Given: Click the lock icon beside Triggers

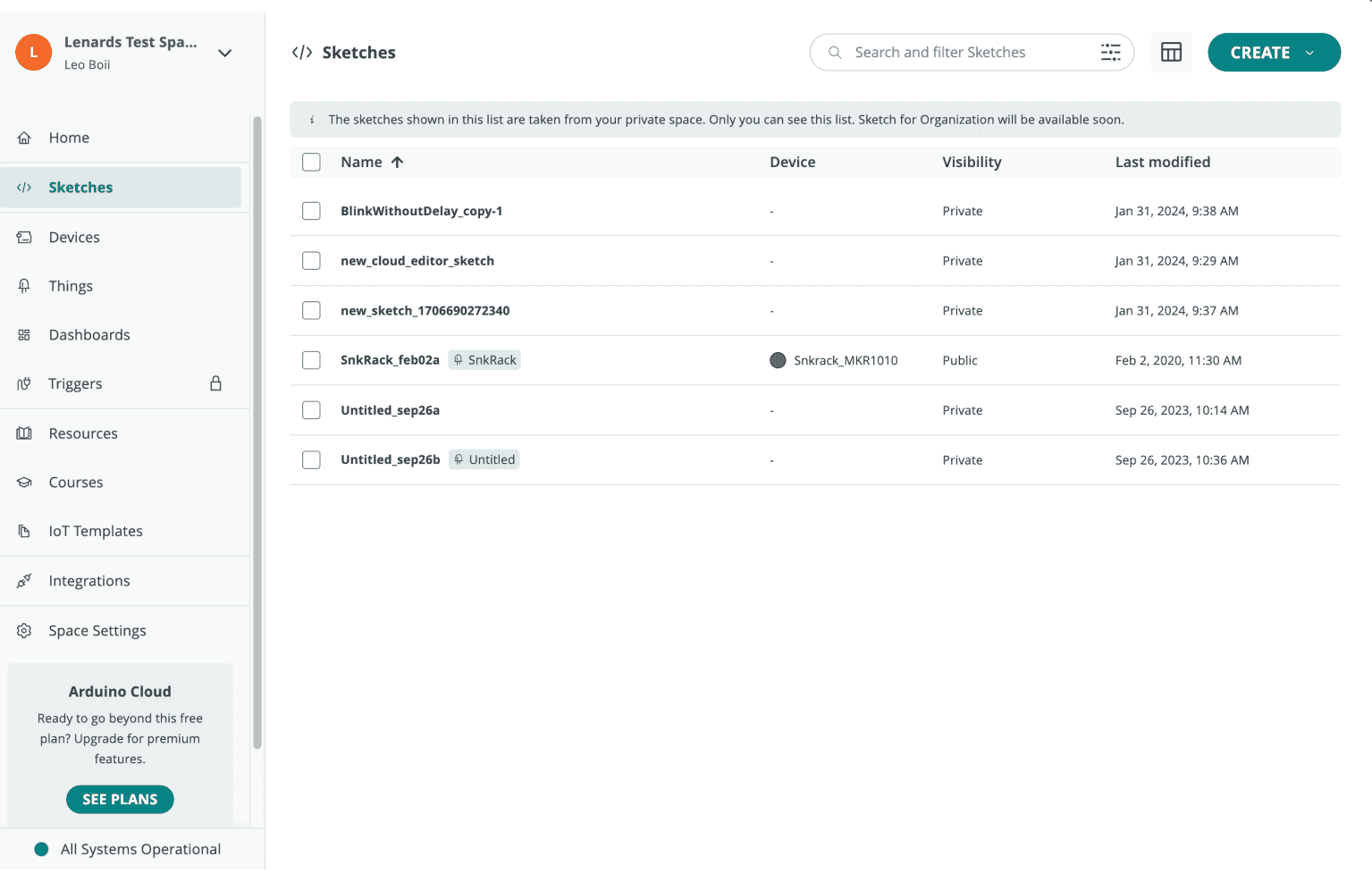Looking at the screenshot, I should [215, 383].
